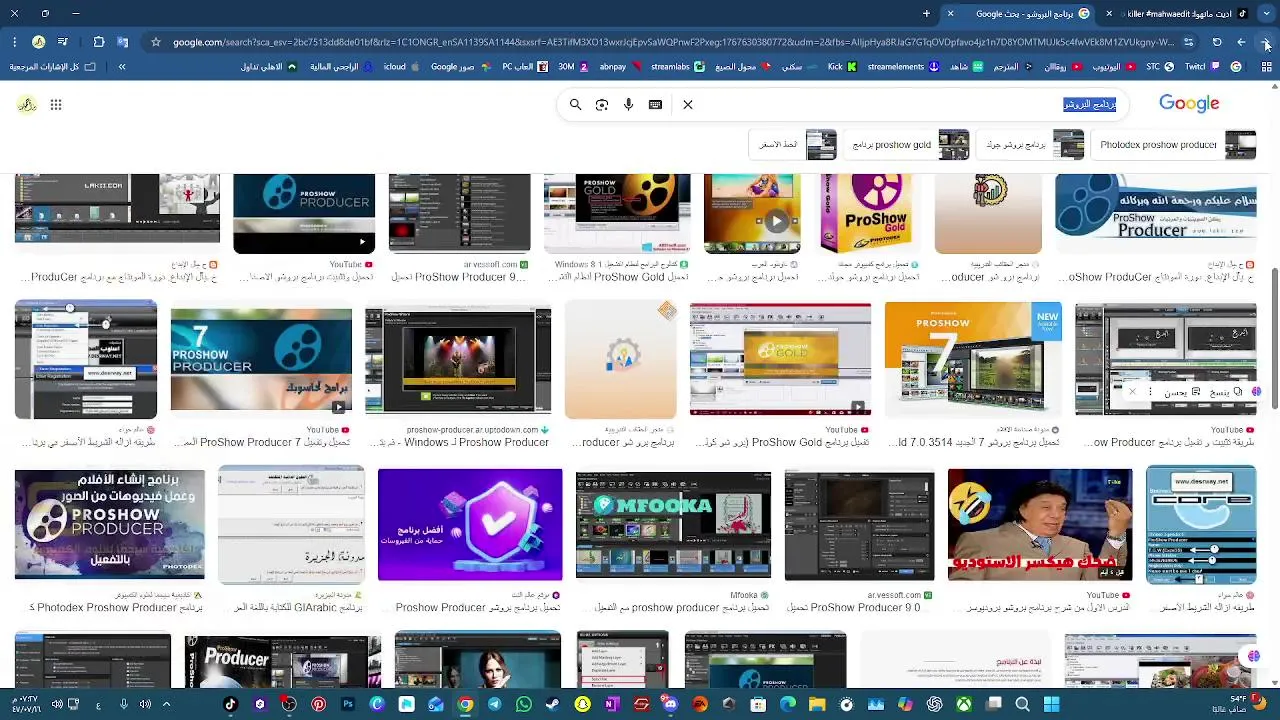The height and width of the screenshot is (720, 1280).
Task: Open the purple shield checkmark thumbnail
Action: tap(470, 524)
